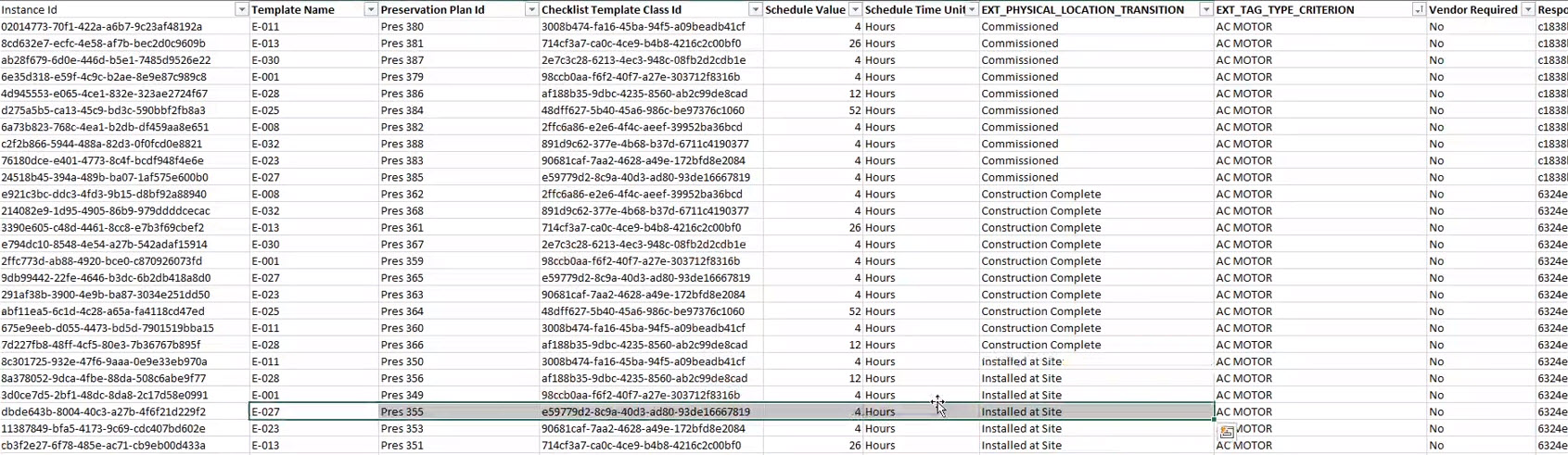Image resolution: width=1568 pixels, height=455 pixels.
Task: Click the Schedule Value cell in the Pres 384 row
Action: coord(812,110)
